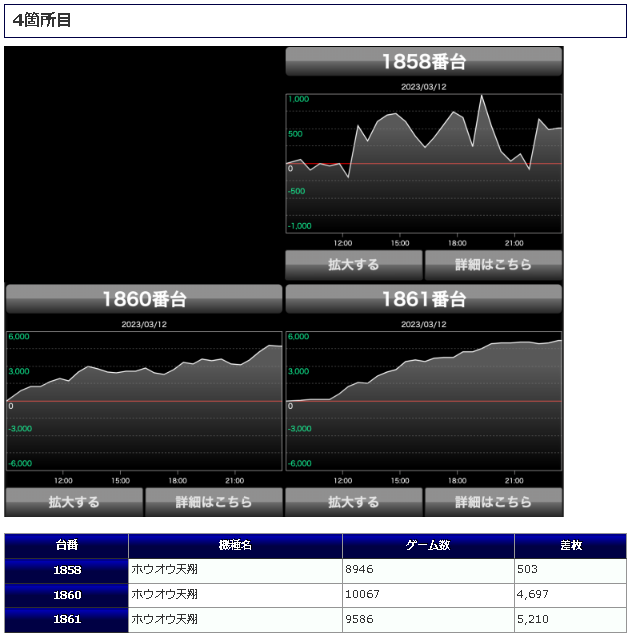Click table row cell 1860
This screenshot has width=631, height=636.
[x=67, y=595]
